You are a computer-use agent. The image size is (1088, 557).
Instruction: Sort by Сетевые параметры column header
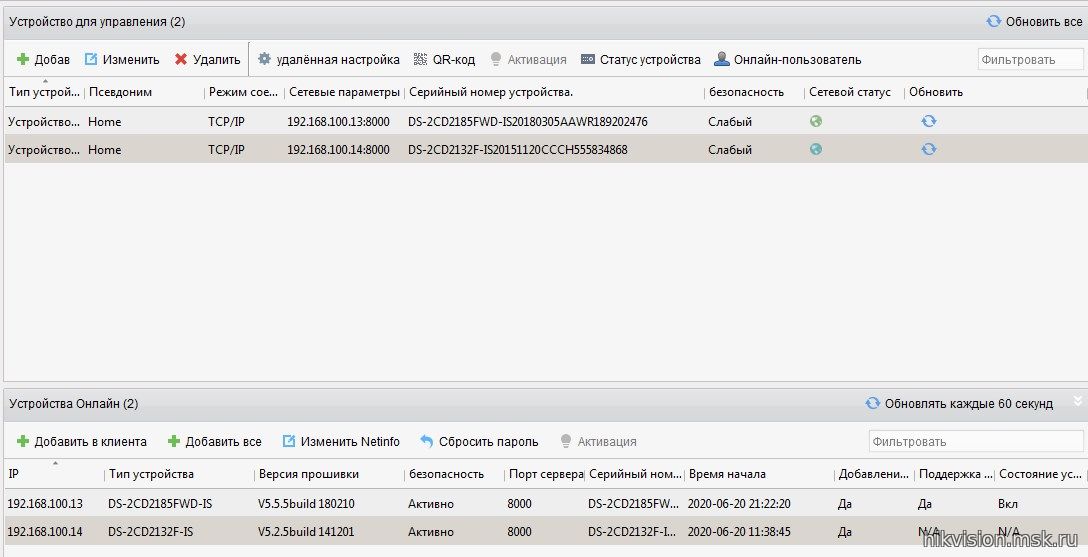coord(344,92)
